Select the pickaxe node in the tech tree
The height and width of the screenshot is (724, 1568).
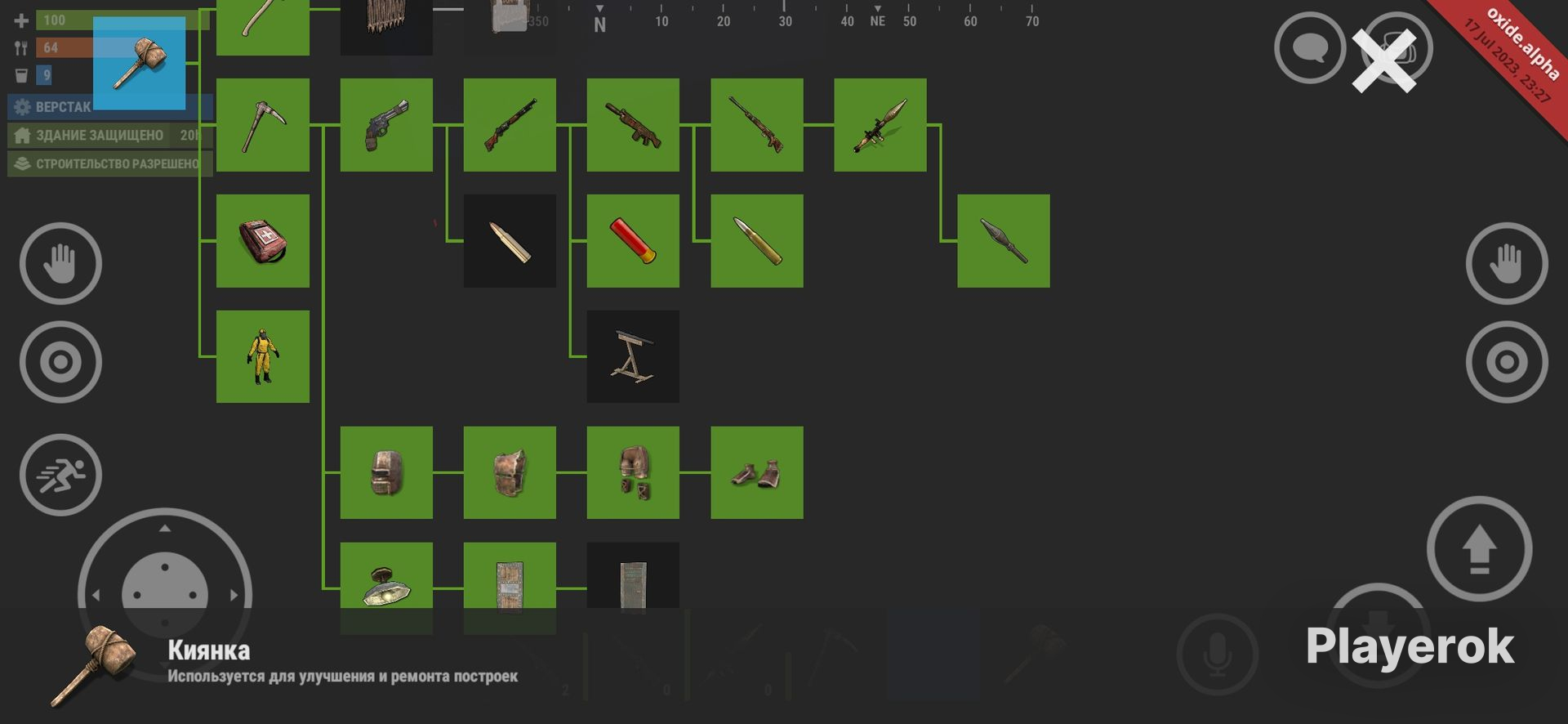(263, 125)
